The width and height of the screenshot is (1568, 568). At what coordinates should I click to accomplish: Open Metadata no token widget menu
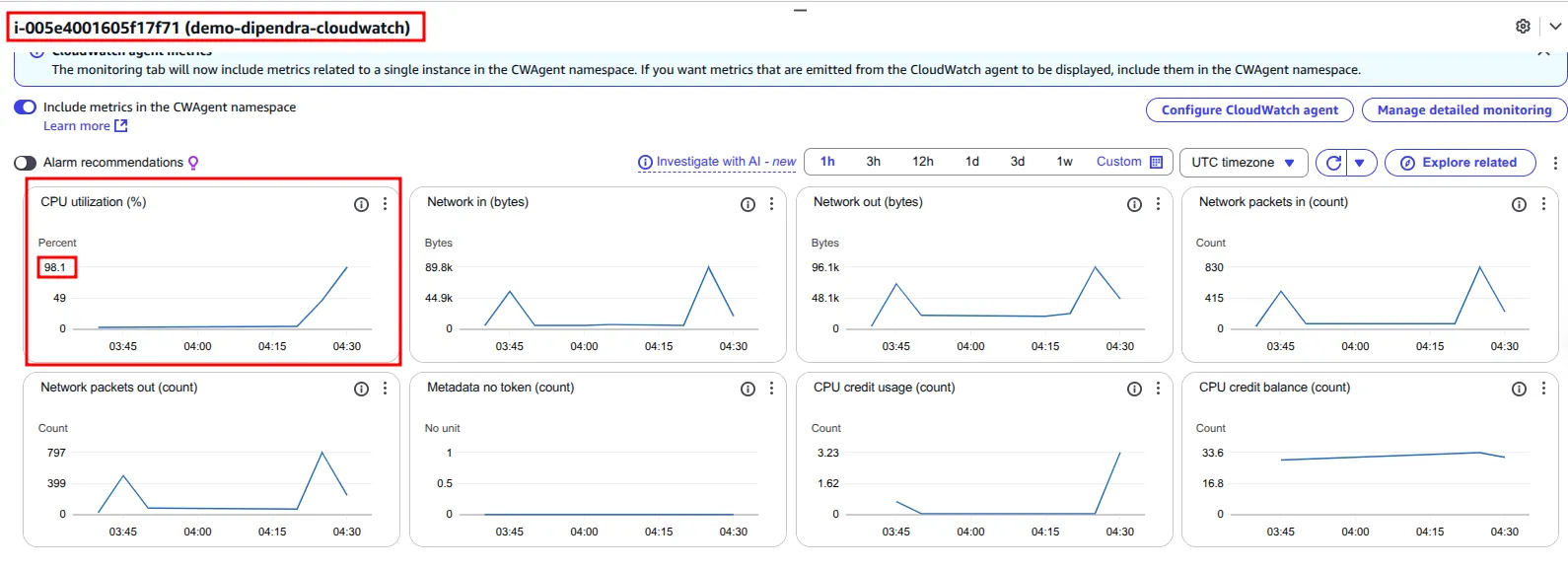pos(771,390)
